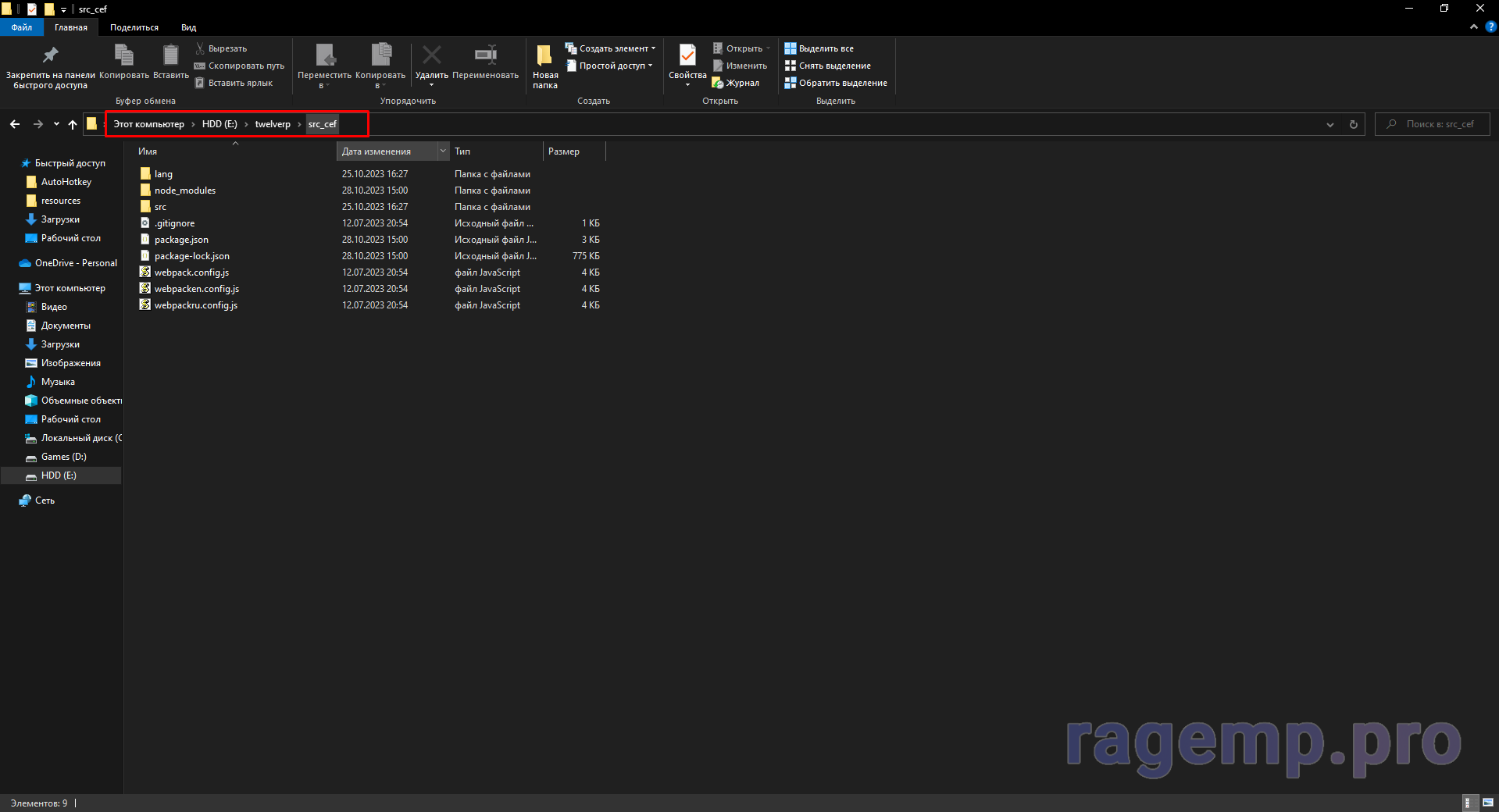Image resolution: width=1499 pixels, height=812 pixels.
Task: Switch to details view in status bar
Action: click(1469, 803)
